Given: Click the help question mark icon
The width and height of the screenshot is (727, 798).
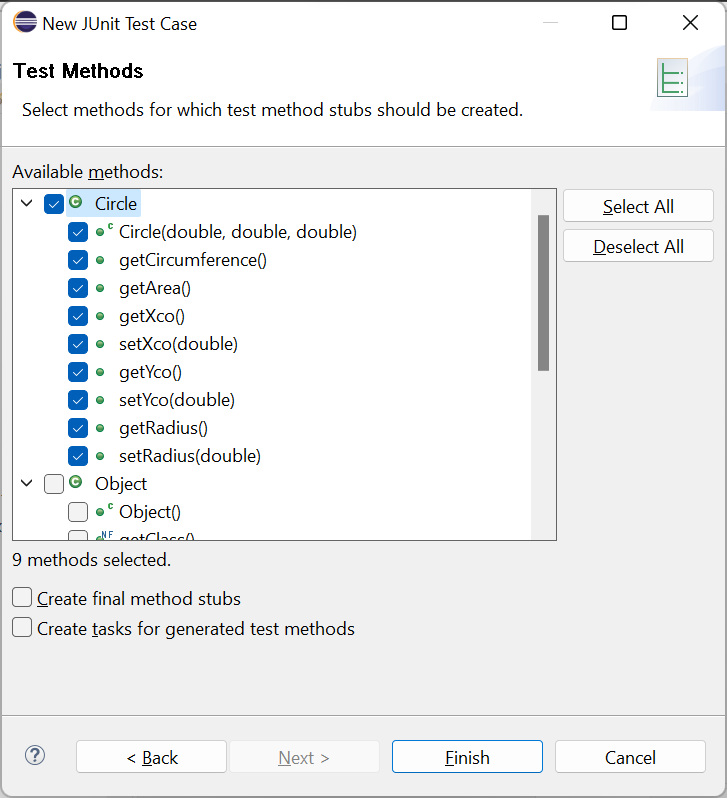Looking at the screenshot, I should 35,755.
